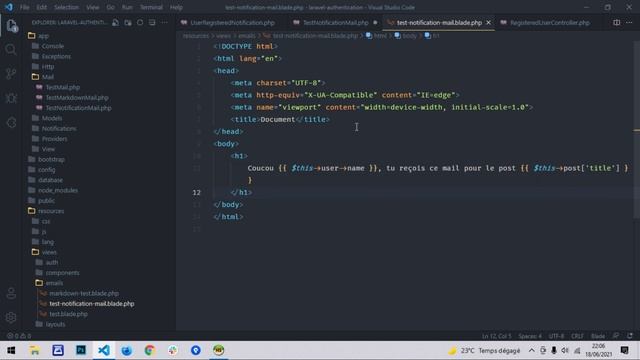This screenshot has height=360, width=640.
Task: Click the New File icon in Explorer
Action: click(116, 22)
